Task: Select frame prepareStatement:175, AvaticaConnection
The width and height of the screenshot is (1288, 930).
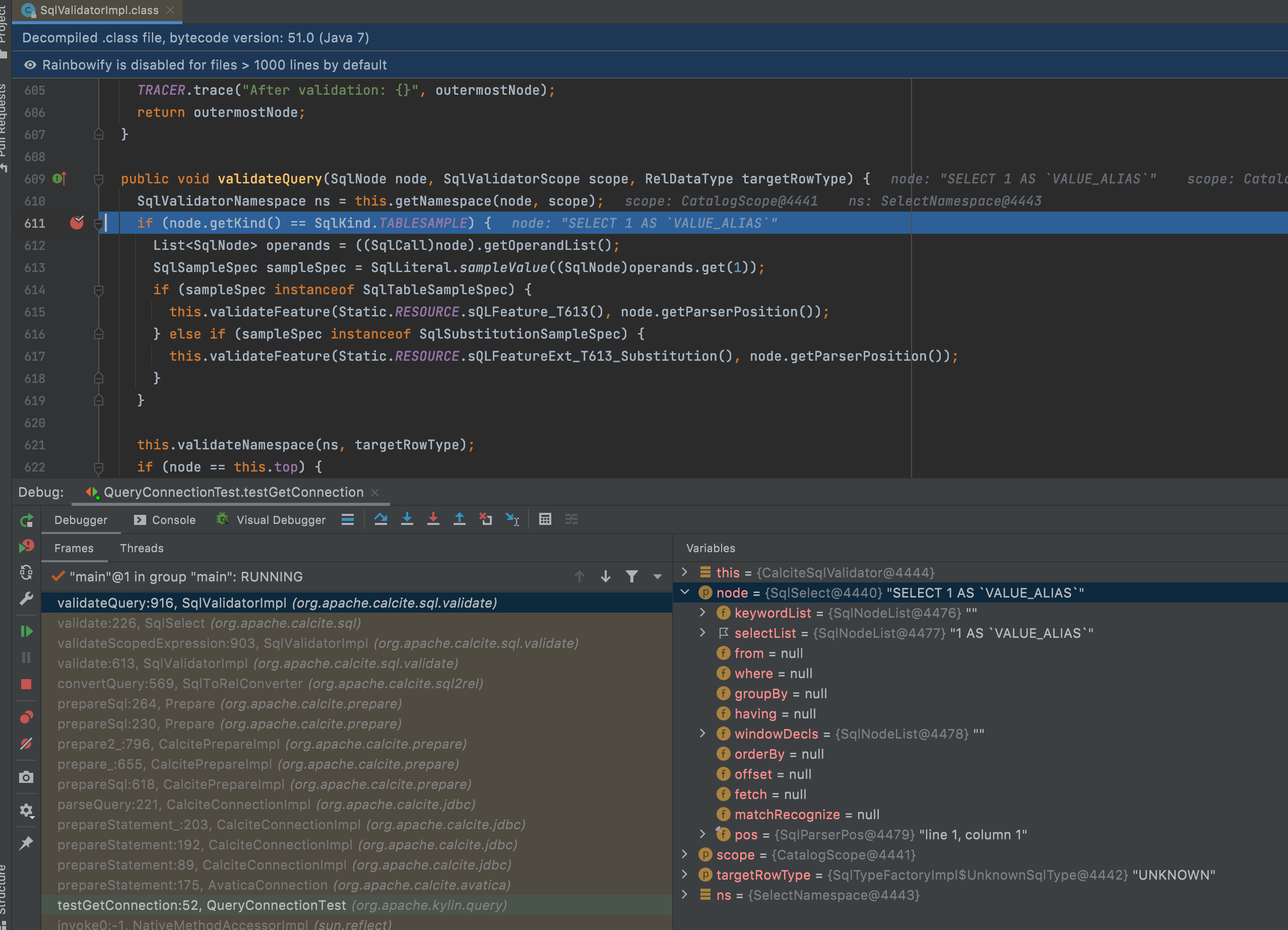Action: pos(357,885)
